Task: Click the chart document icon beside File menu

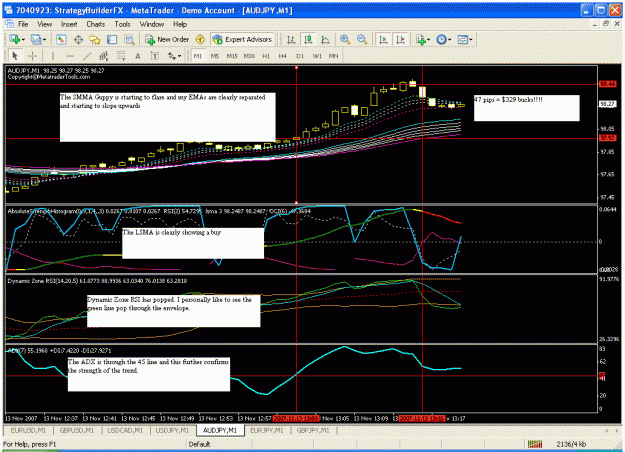Action: [9, 24]
